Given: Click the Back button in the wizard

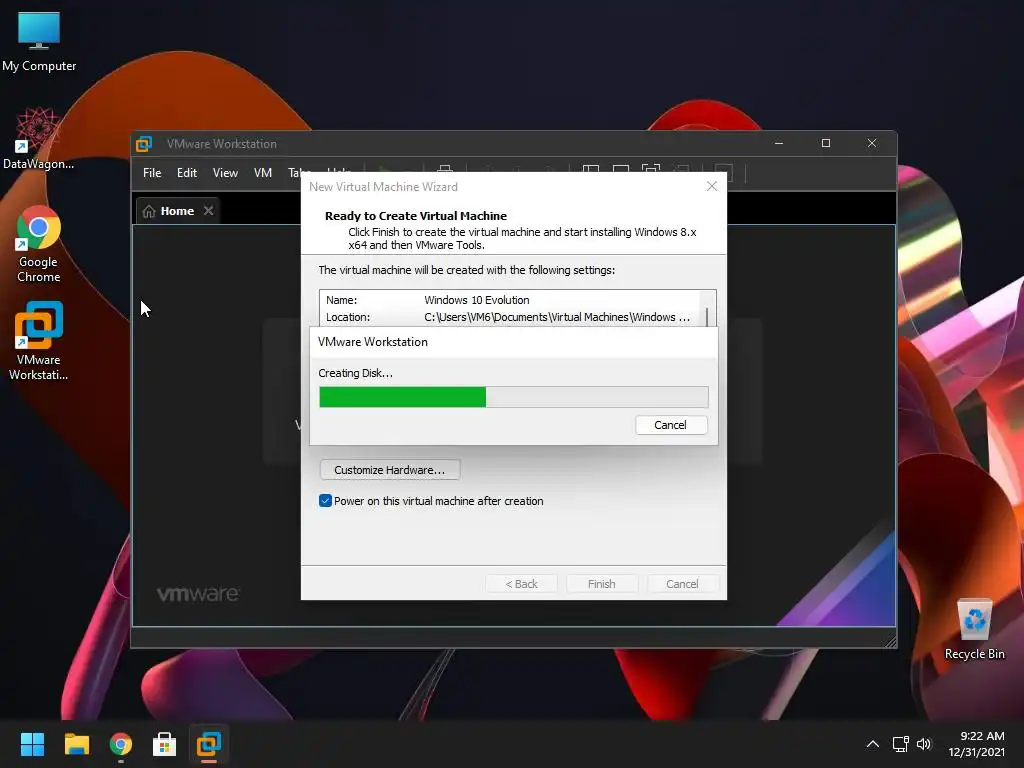Looking at the screenshot, I should 521,584.
